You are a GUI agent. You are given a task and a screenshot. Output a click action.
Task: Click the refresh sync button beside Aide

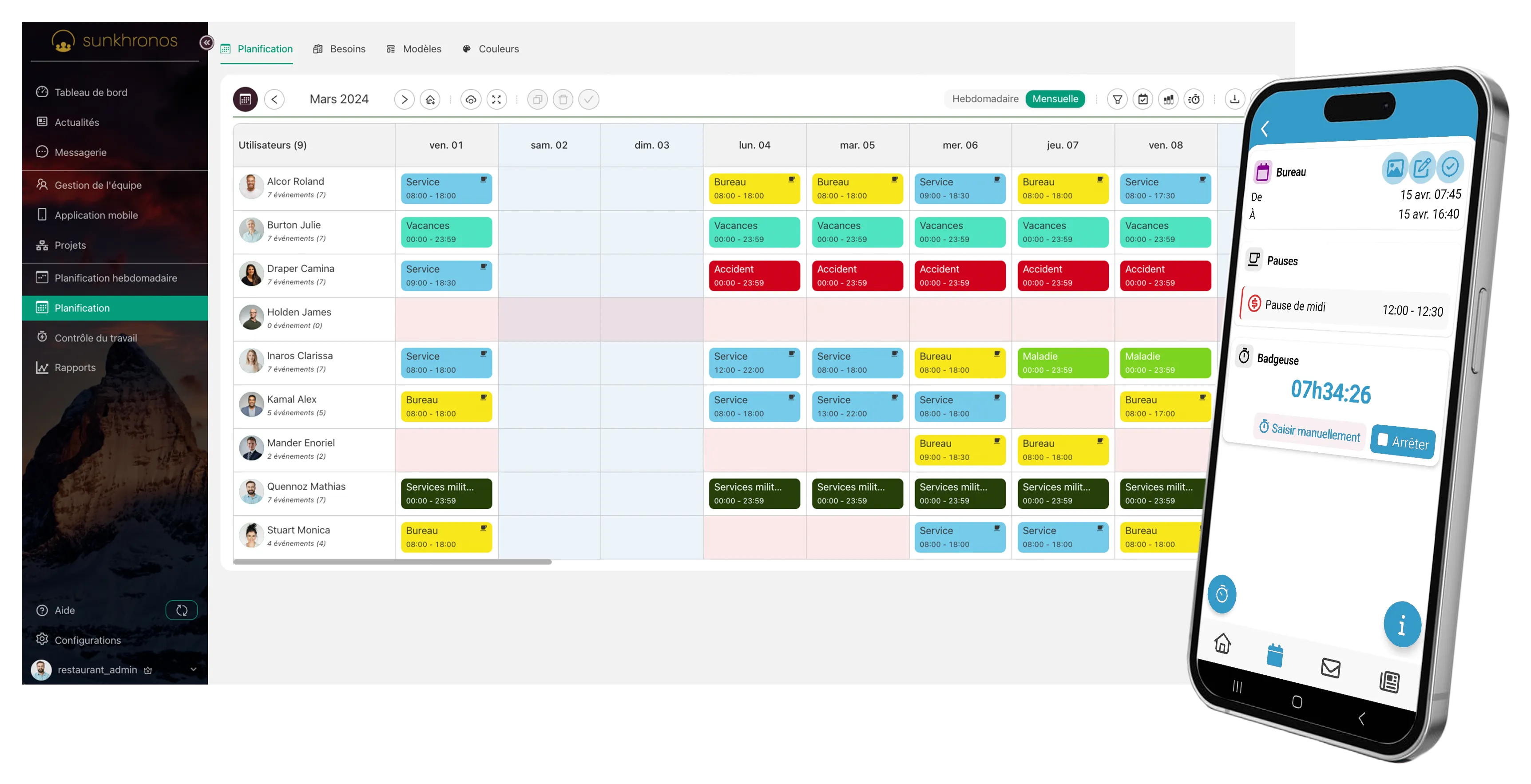point(182,610)
